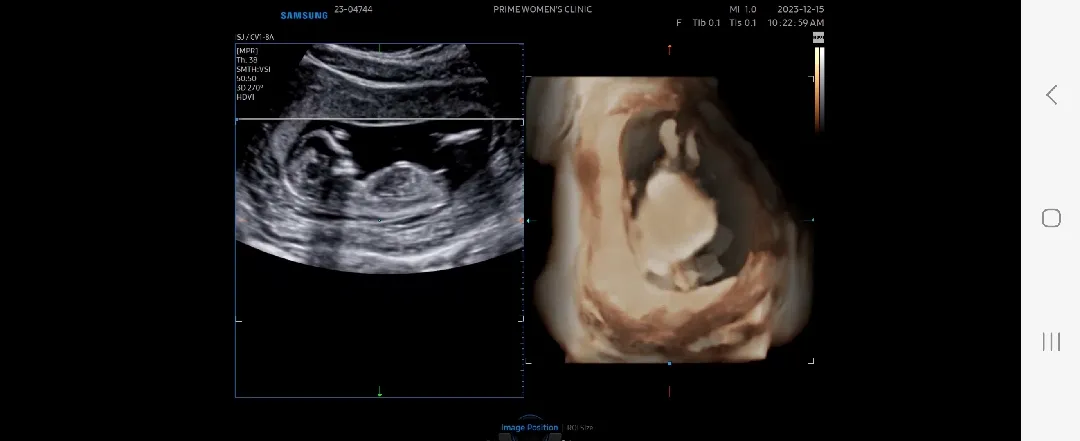The width and height of the screenshot is (1080, 441).
Task: Click the Tis 0.1 readout
Action: (x=742, y=23)
